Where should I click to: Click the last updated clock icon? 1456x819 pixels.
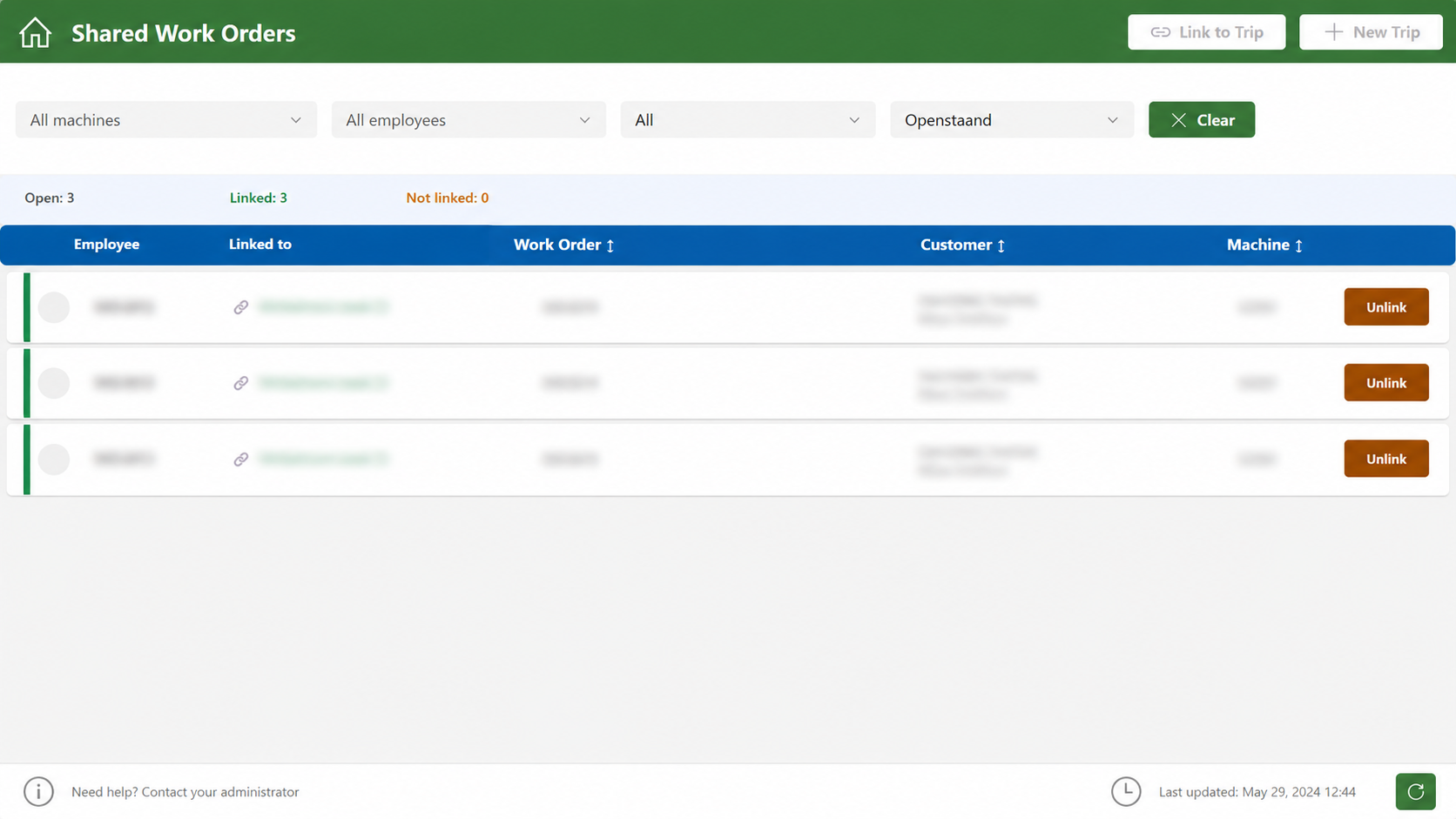click(1126, 791)
